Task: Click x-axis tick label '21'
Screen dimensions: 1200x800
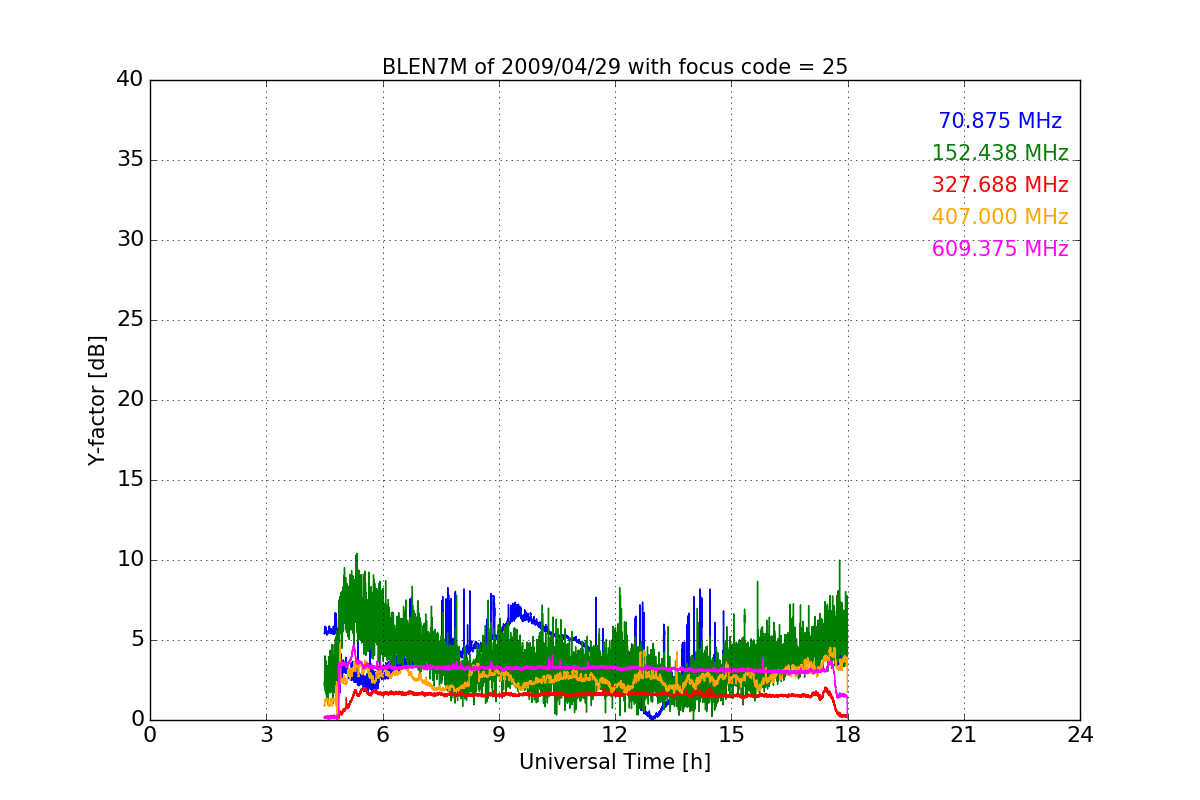Action: point(964,735)
